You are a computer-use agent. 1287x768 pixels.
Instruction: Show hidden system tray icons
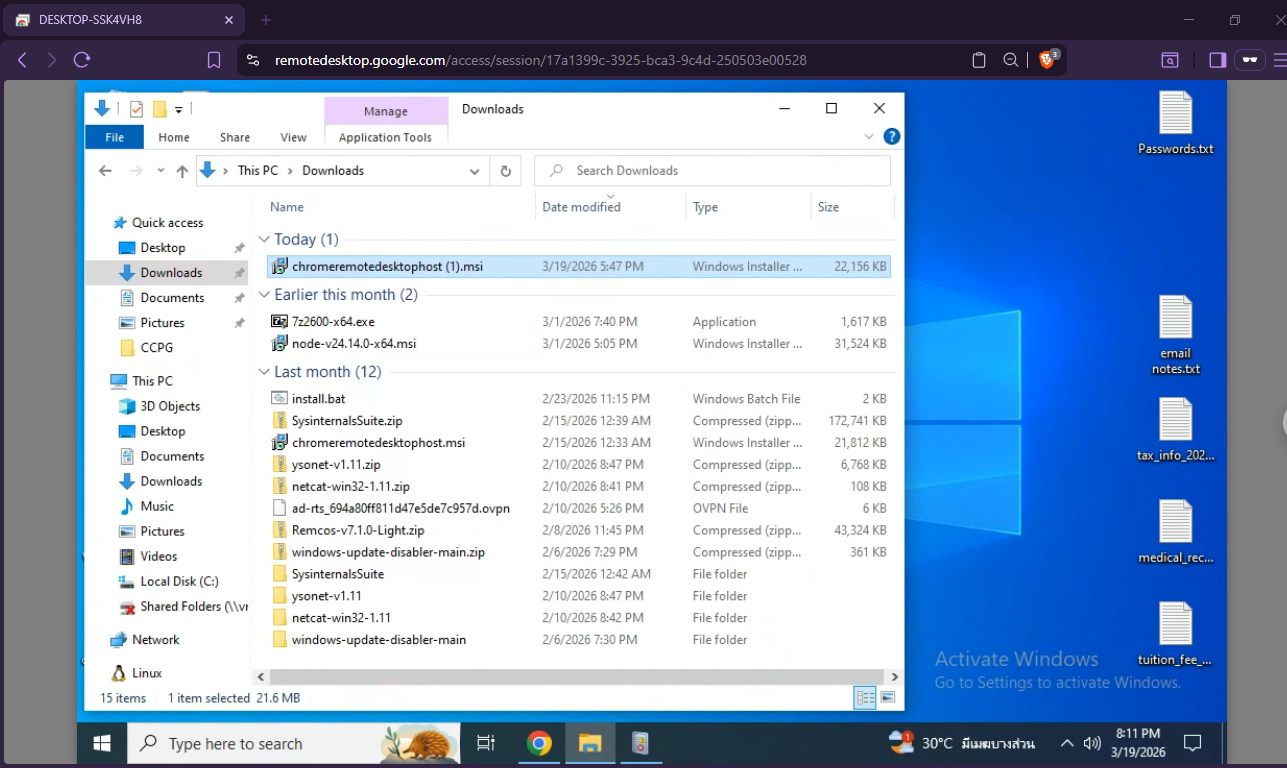pyautogui.click(x=1067, y=743)
